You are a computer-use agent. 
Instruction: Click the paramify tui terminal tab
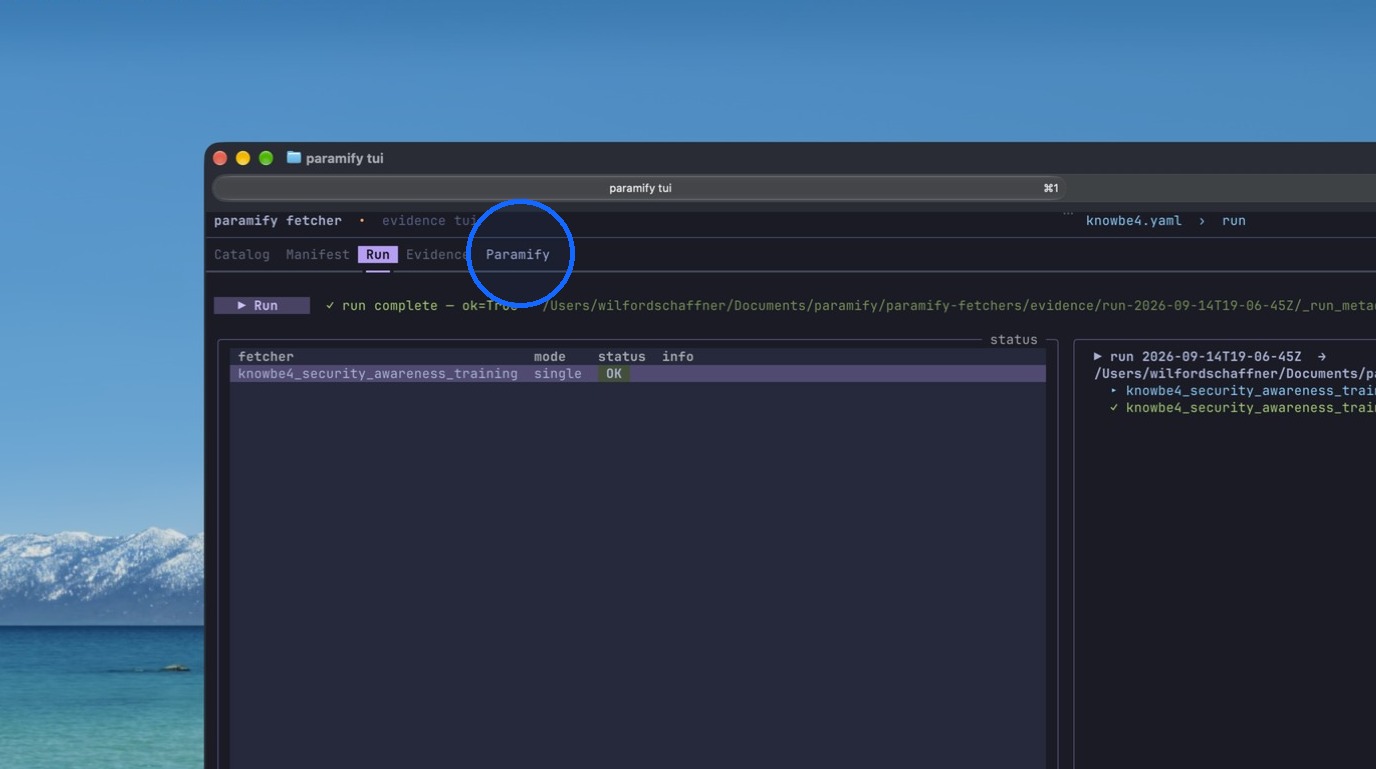640,188
